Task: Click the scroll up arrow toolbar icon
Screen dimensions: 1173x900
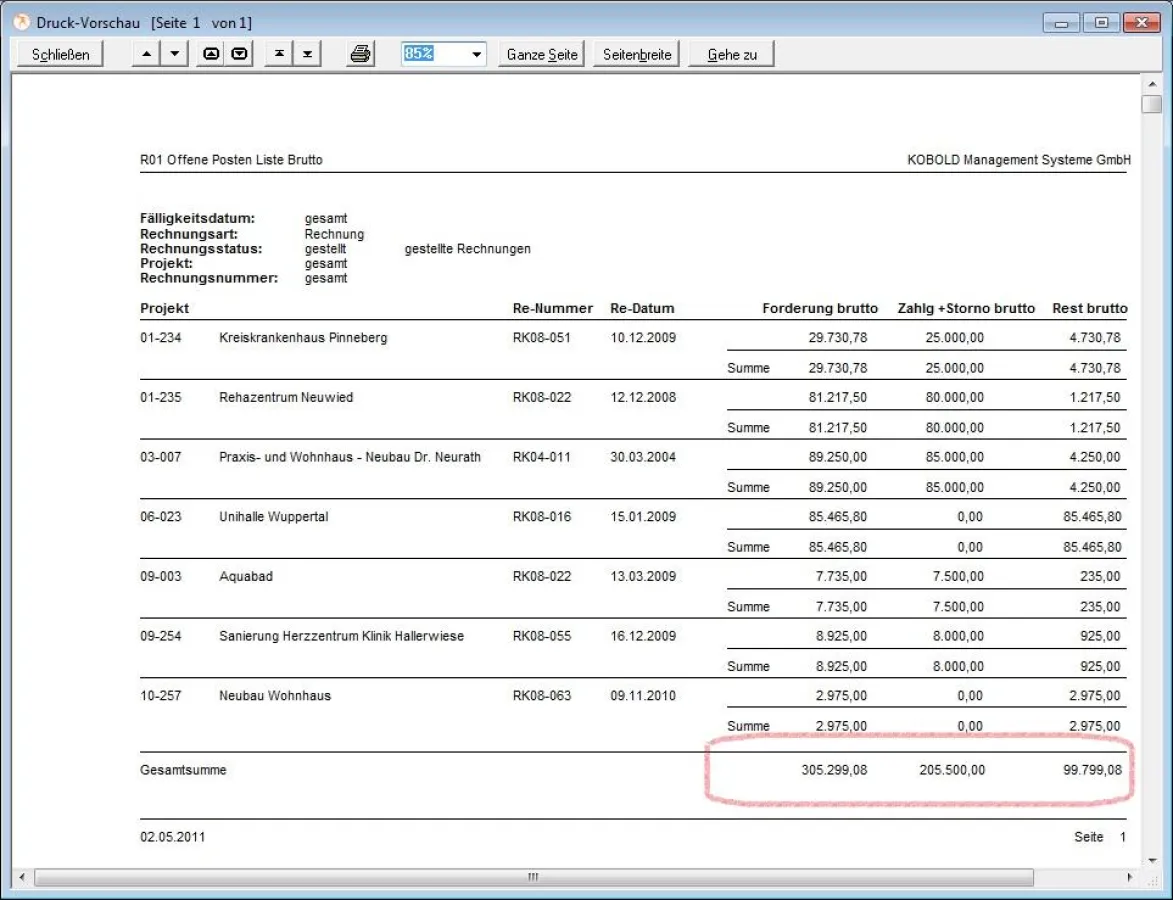Action: pyautogui.click(x=146, y=55)
